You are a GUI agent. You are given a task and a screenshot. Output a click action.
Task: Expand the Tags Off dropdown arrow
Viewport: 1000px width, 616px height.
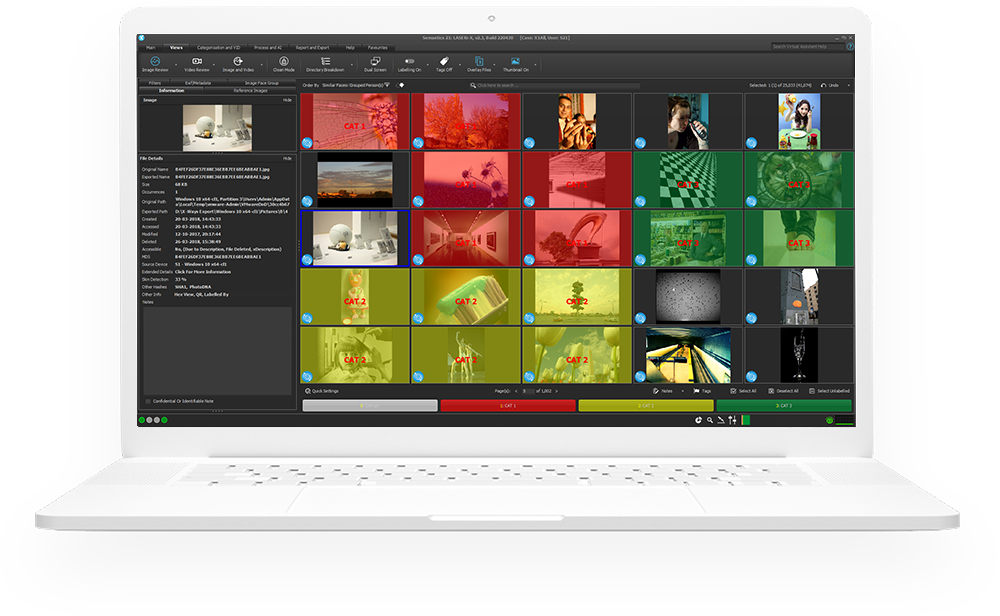click(458, 64)
